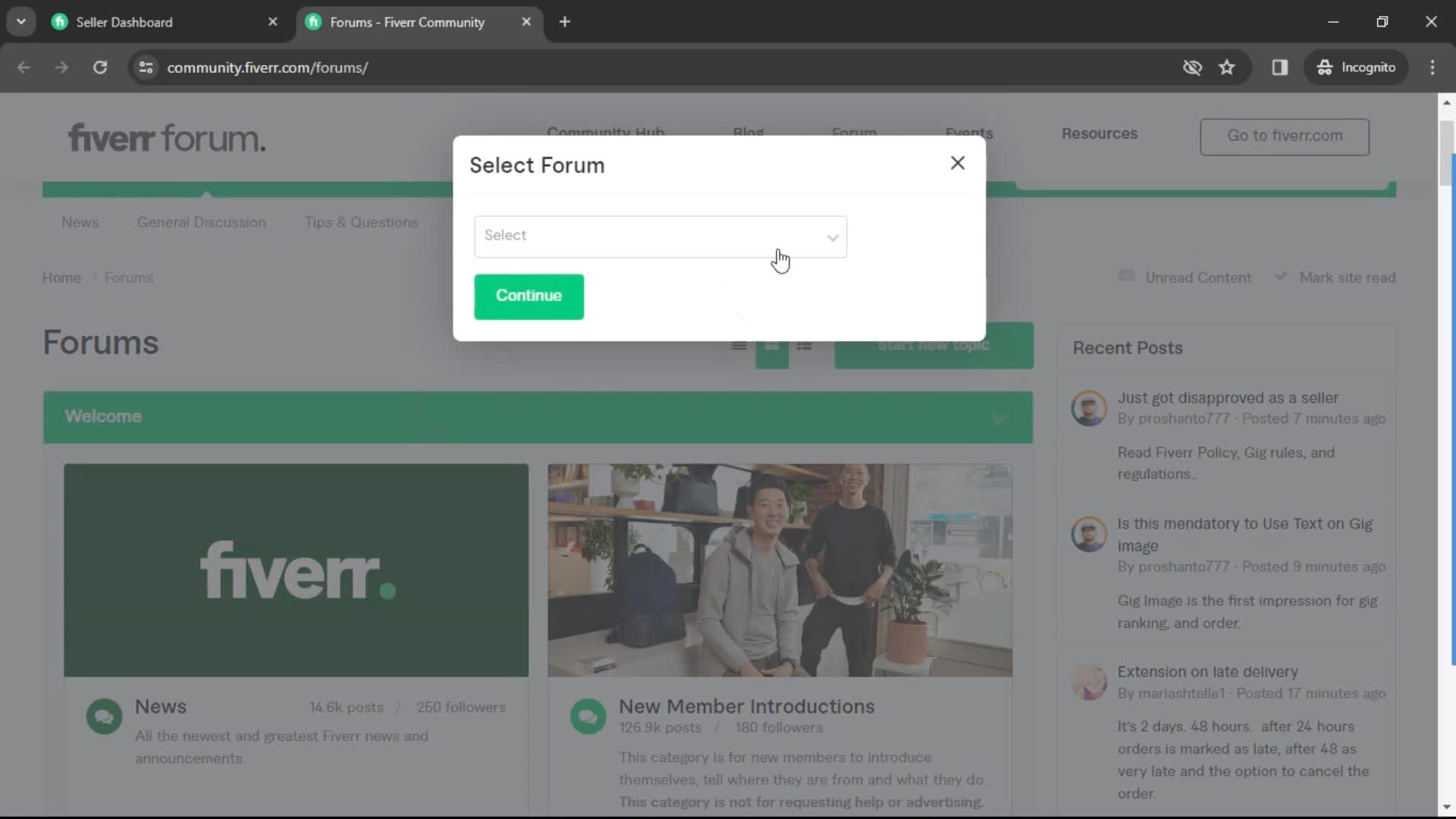Switch to list view icon

click(x=804, y=346)
